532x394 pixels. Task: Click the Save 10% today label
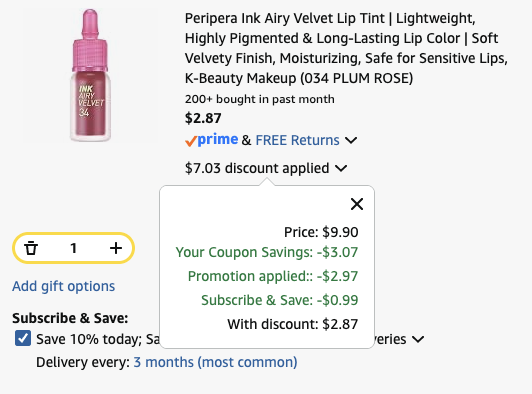point(98,339)
